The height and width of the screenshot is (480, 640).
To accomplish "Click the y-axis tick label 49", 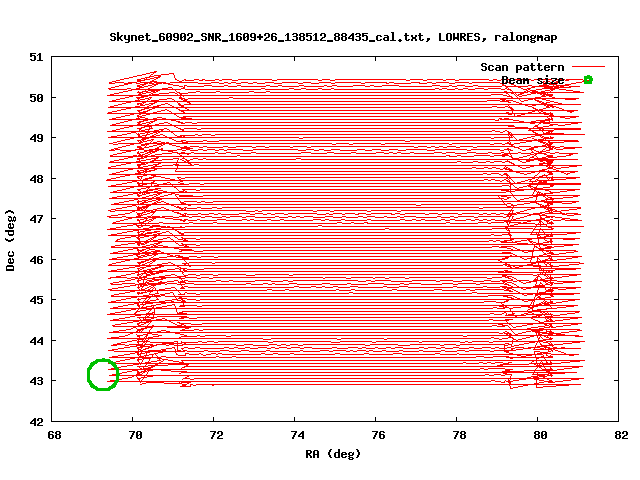I will pyautogui.click(x=36, y=138).
